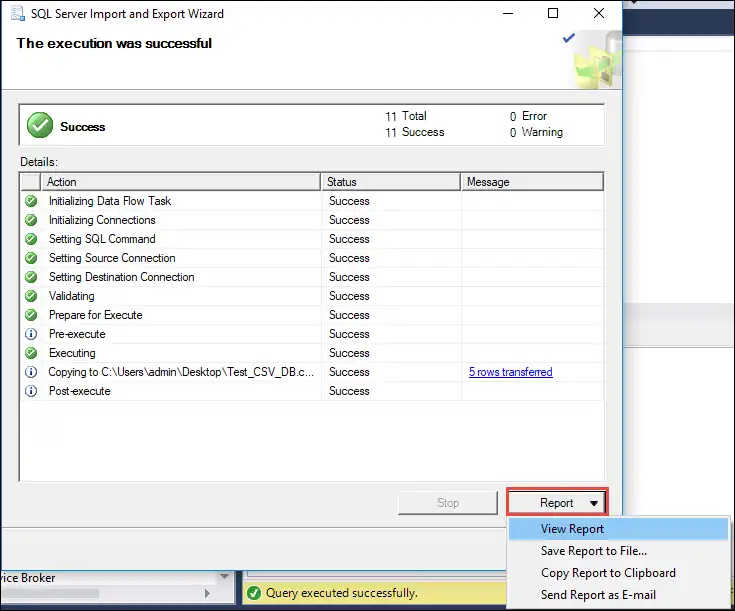The image size is (735, 611).
Task: Click the '0 Warning' summary text
Action: 536,132
